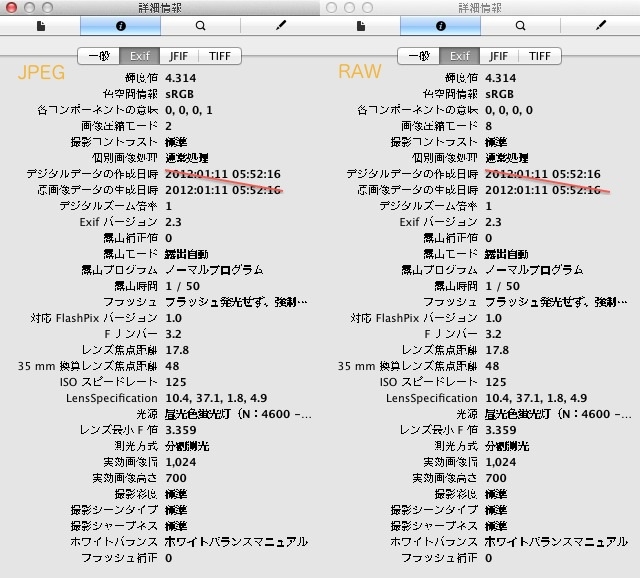The width and height of the screenshot is (640, 578).
Task: Click 35 mm equivalent value 48 in JPEG window
Action: click(x=172, y=366)
